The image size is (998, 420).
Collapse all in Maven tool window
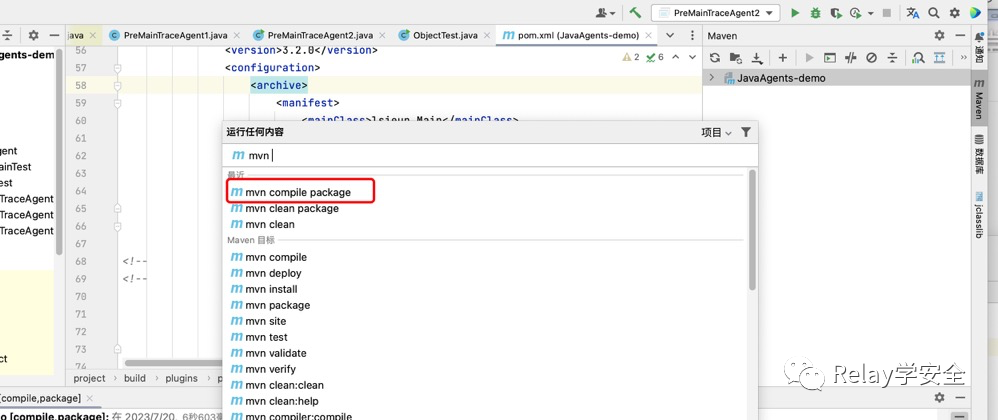pos(892,58)
